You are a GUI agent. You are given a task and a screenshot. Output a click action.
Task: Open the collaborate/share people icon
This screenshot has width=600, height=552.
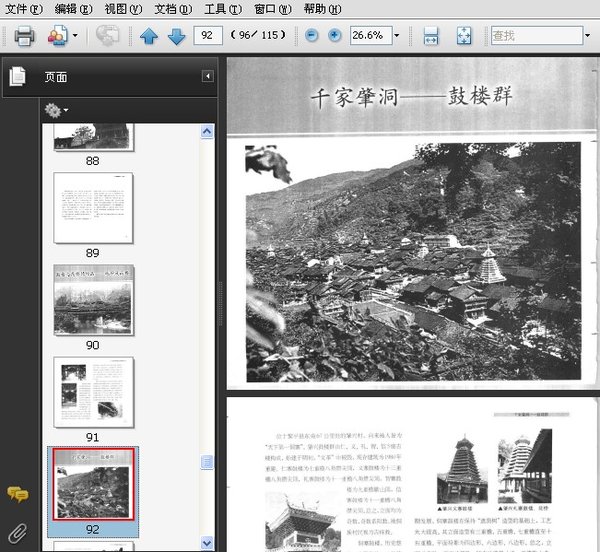point(58,36)
